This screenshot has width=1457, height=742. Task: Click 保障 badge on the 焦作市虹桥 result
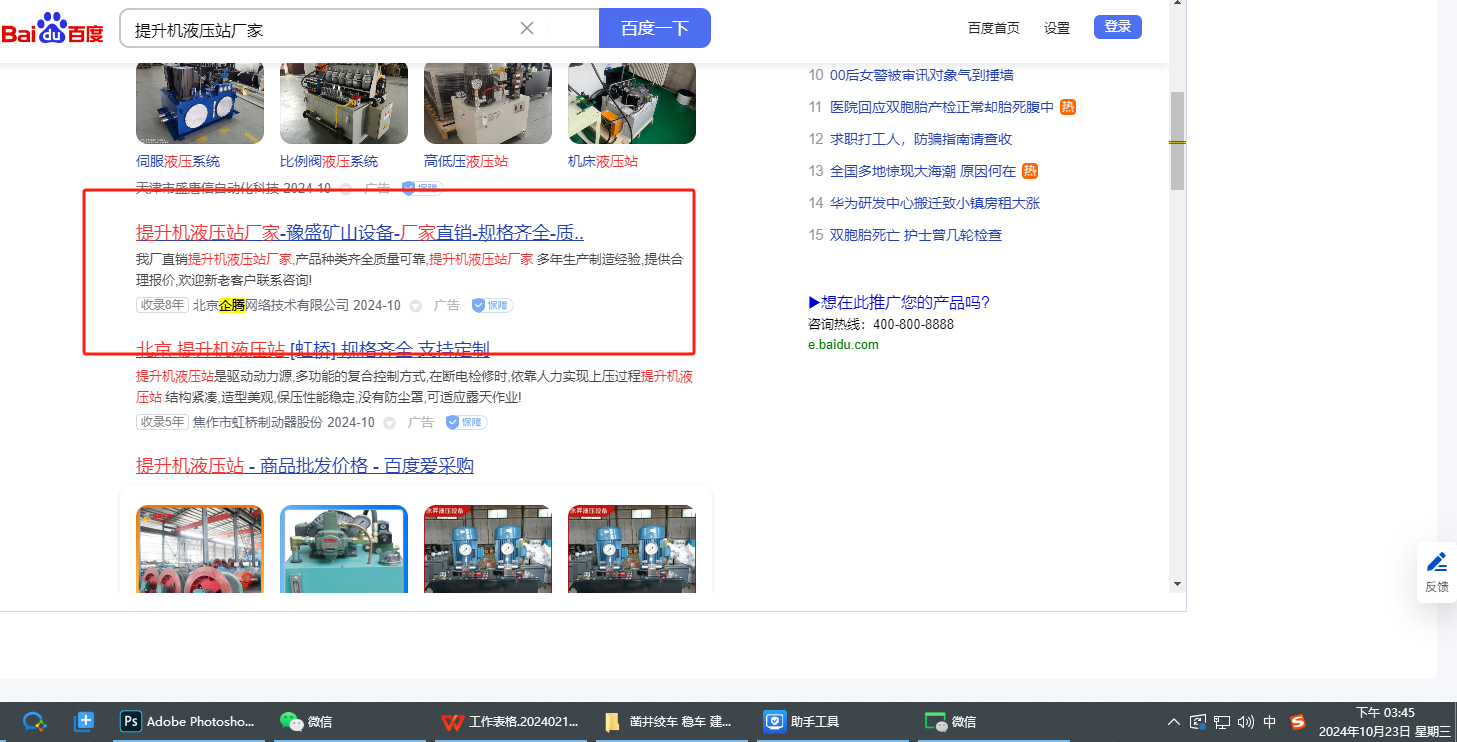click(467, 422)
